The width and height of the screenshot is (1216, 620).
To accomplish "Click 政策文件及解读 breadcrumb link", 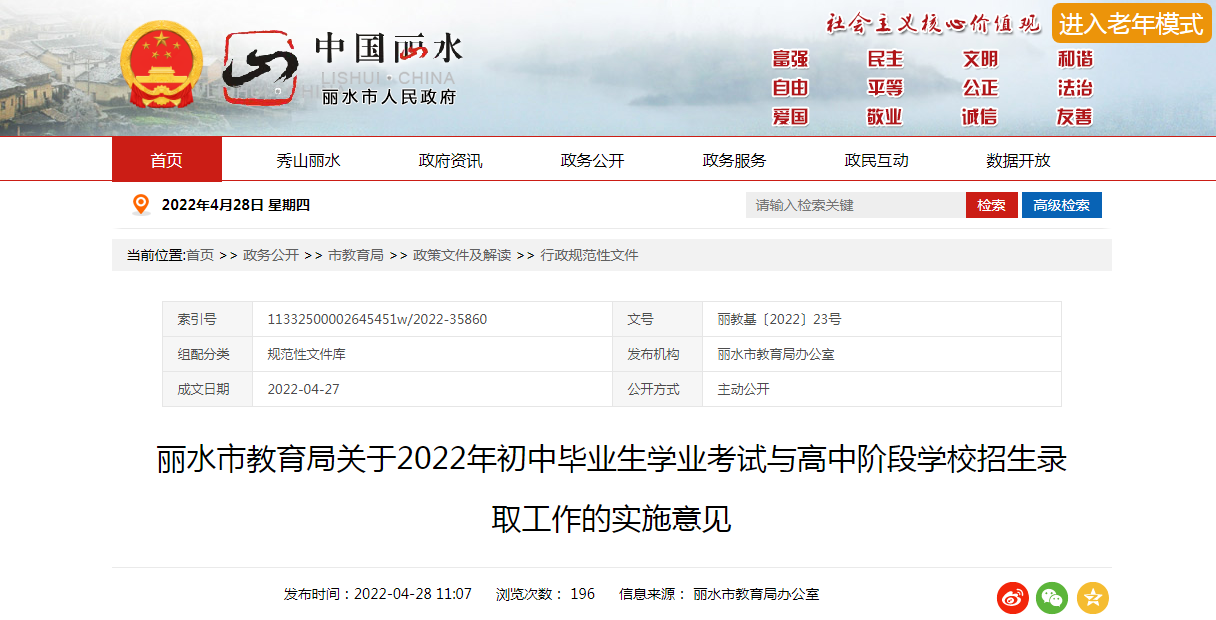I will pyautogui.click(x=462, y=255).
